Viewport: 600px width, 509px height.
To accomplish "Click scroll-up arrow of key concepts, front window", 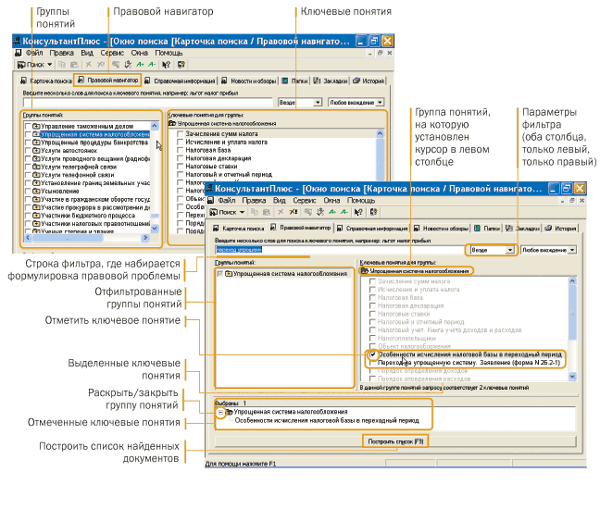I will click(572, 281).
